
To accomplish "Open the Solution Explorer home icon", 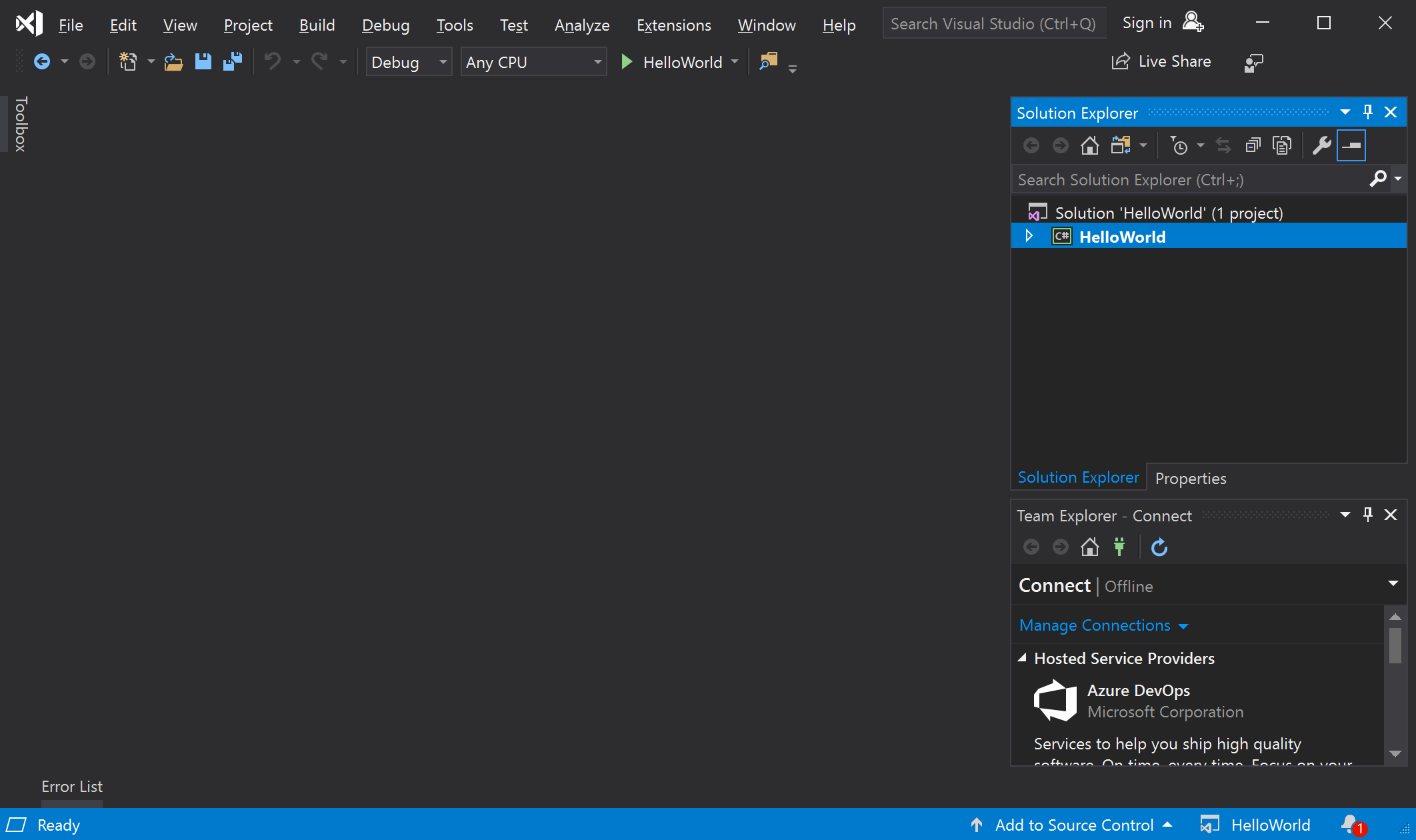I will (x=1090, y=145).
